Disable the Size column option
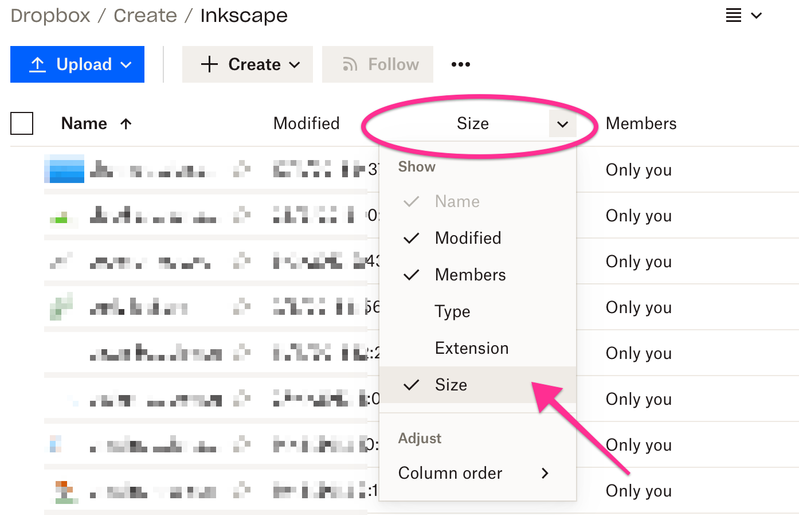Screen dimensions: 799x515 coord(451,385)
